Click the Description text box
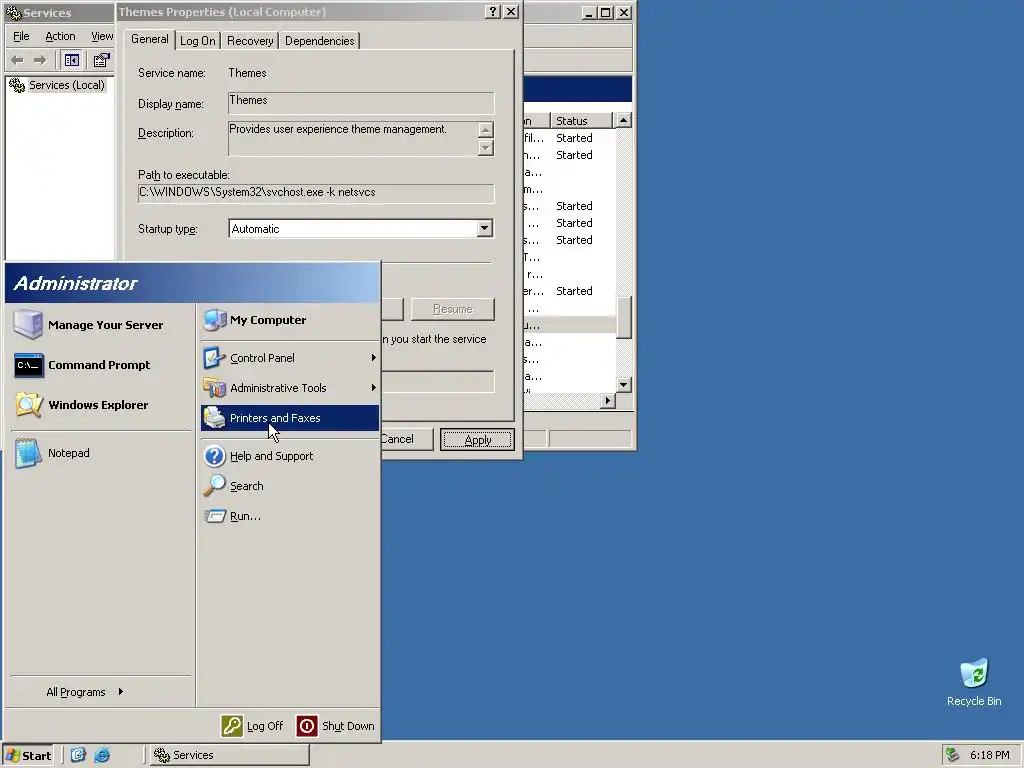The width and height of the screenshot is (1024, 768). (x=353, y=138)
